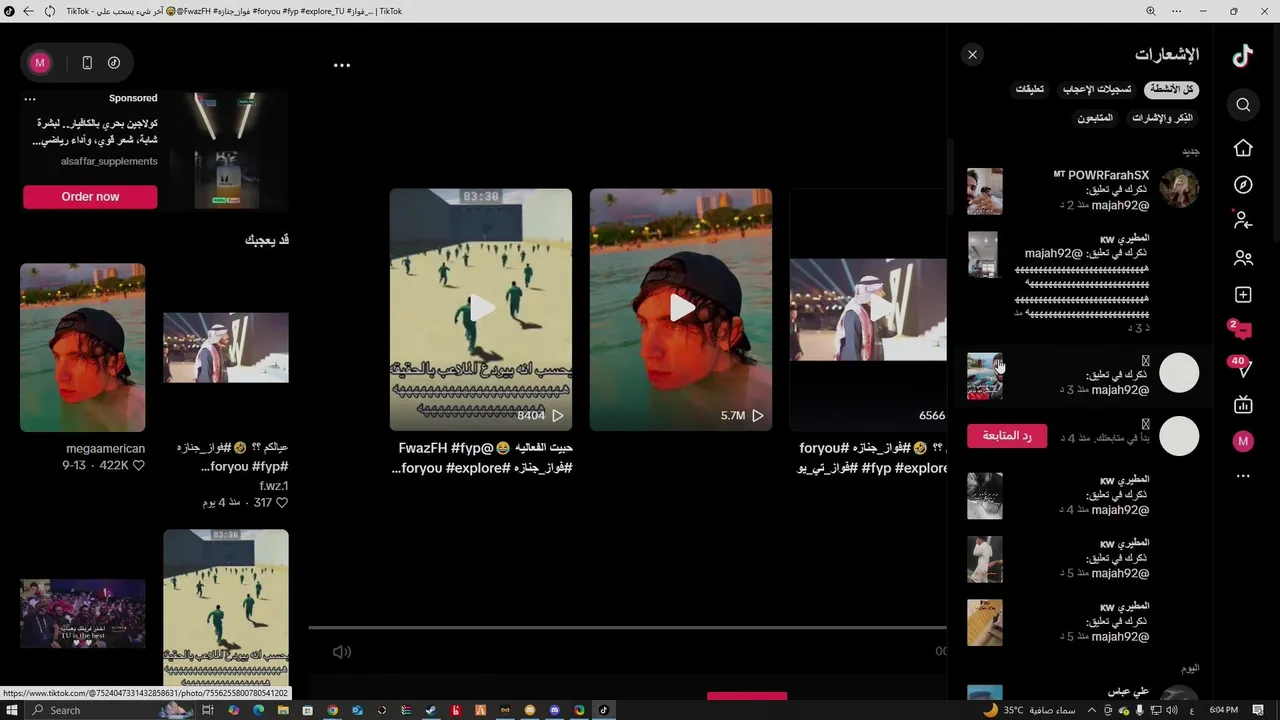Open the Activity inbox icon with badge 2
The height and width of the screenshot is (720, 1280).
click(x=1241, y=330)
